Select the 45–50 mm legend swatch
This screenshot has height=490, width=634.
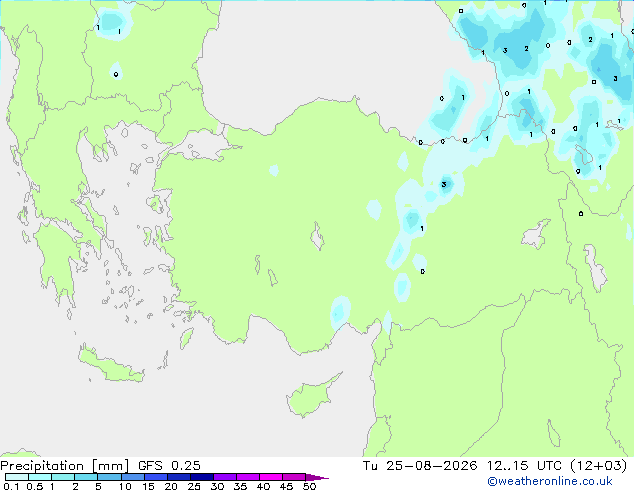tap(294, 477)
